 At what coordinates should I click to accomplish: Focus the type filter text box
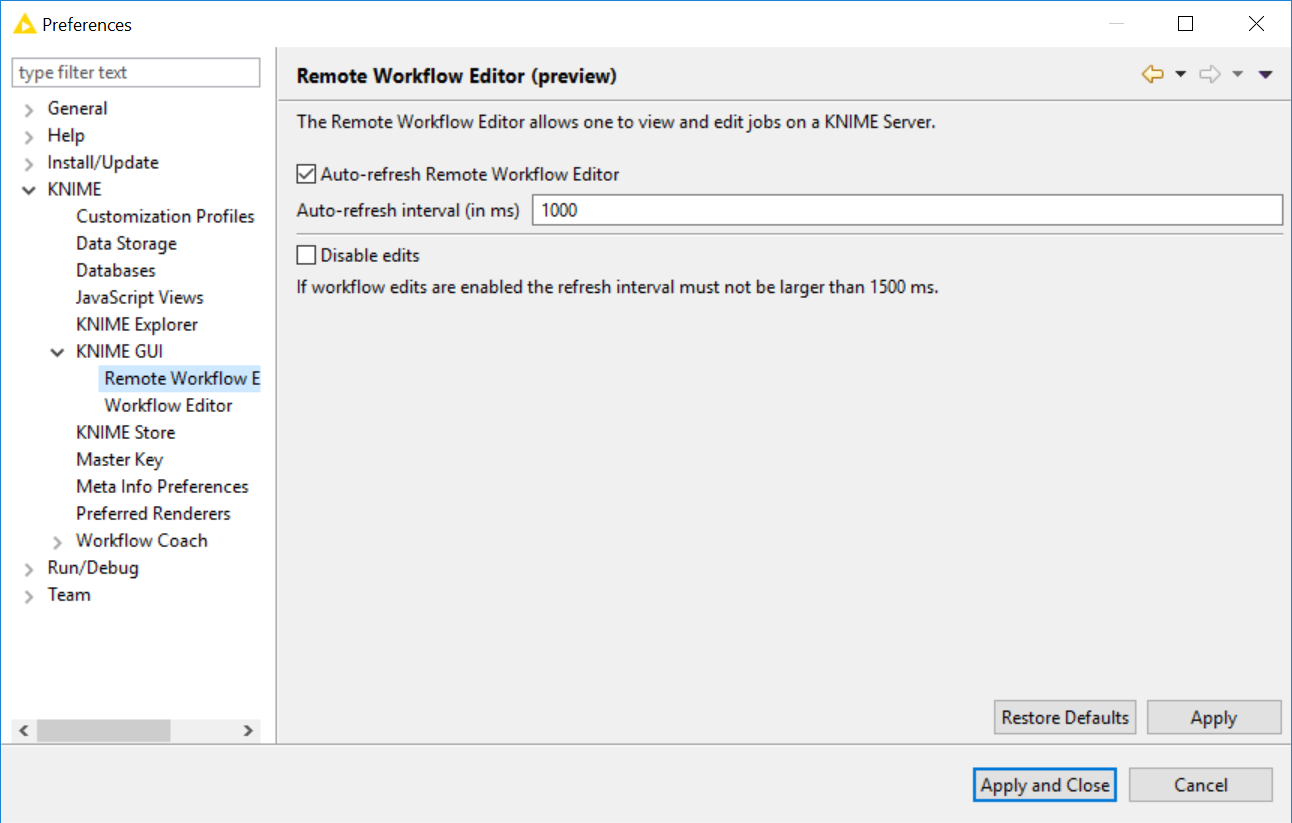click(x=136, y=73)
